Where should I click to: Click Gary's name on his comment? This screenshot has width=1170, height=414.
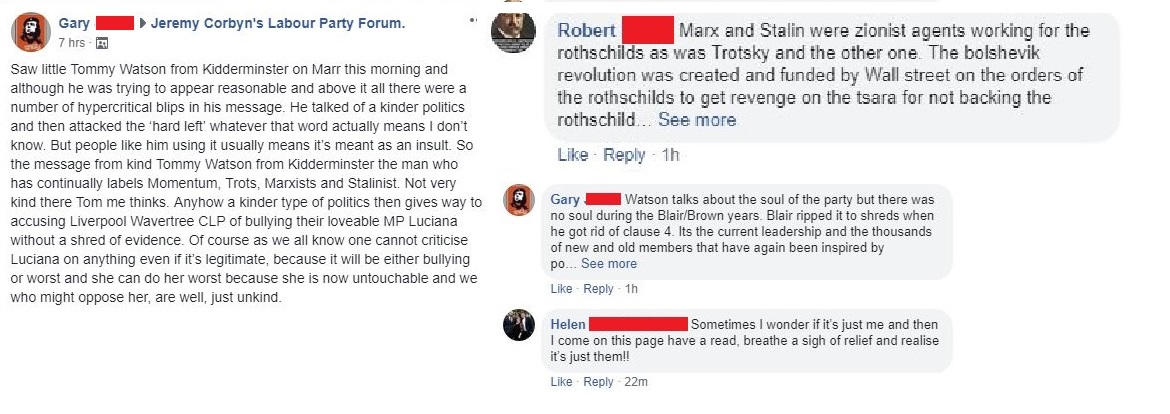[x=565, y=199]
